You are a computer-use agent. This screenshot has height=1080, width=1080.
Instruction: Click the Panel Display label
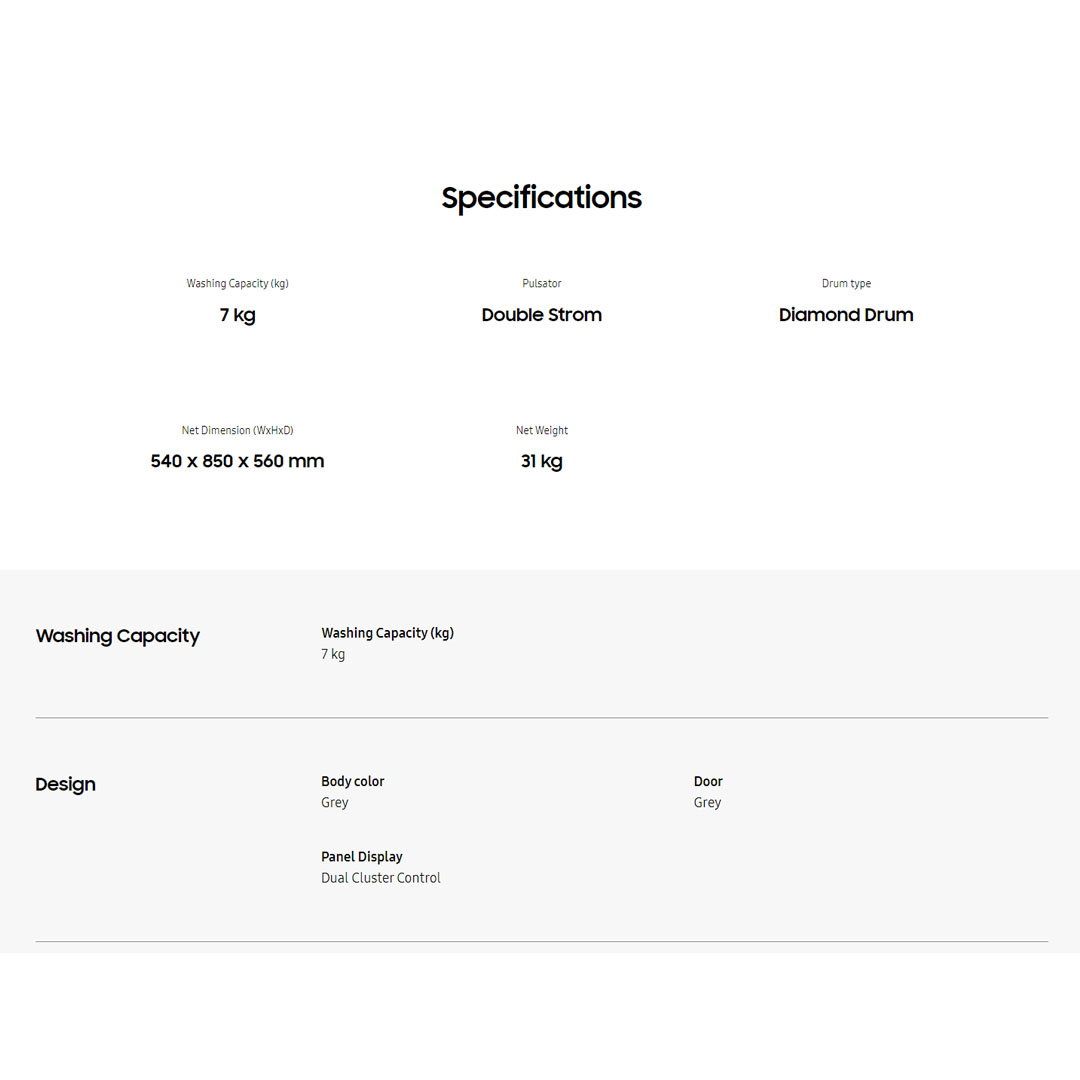(361, 857)
